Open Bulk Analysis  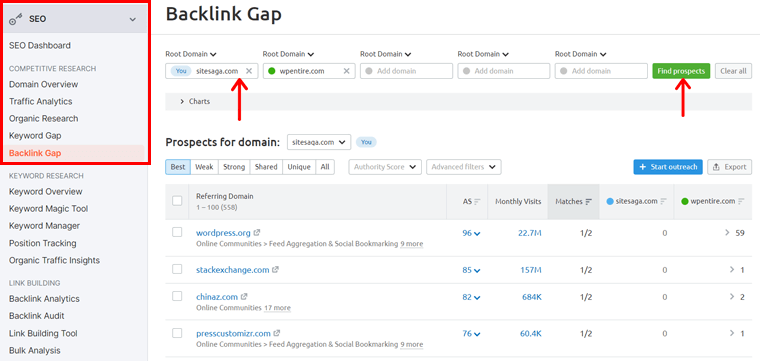point(35,350)
